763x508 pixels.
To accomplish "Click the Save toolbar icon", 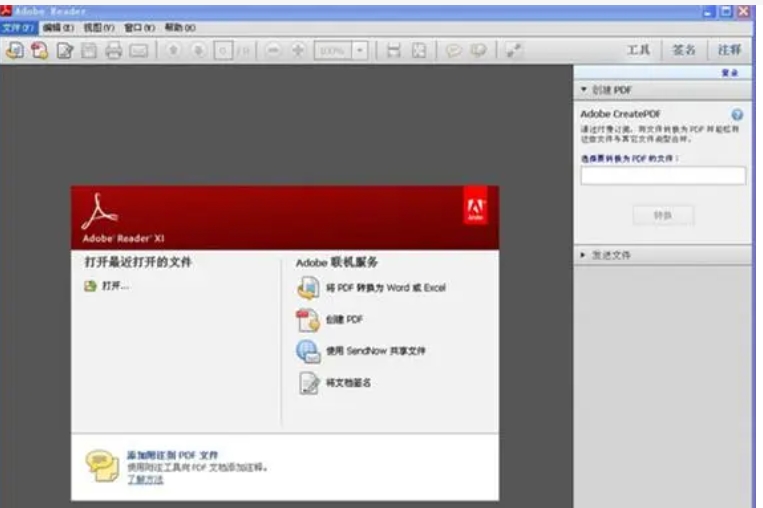I will tap(89, 50).
